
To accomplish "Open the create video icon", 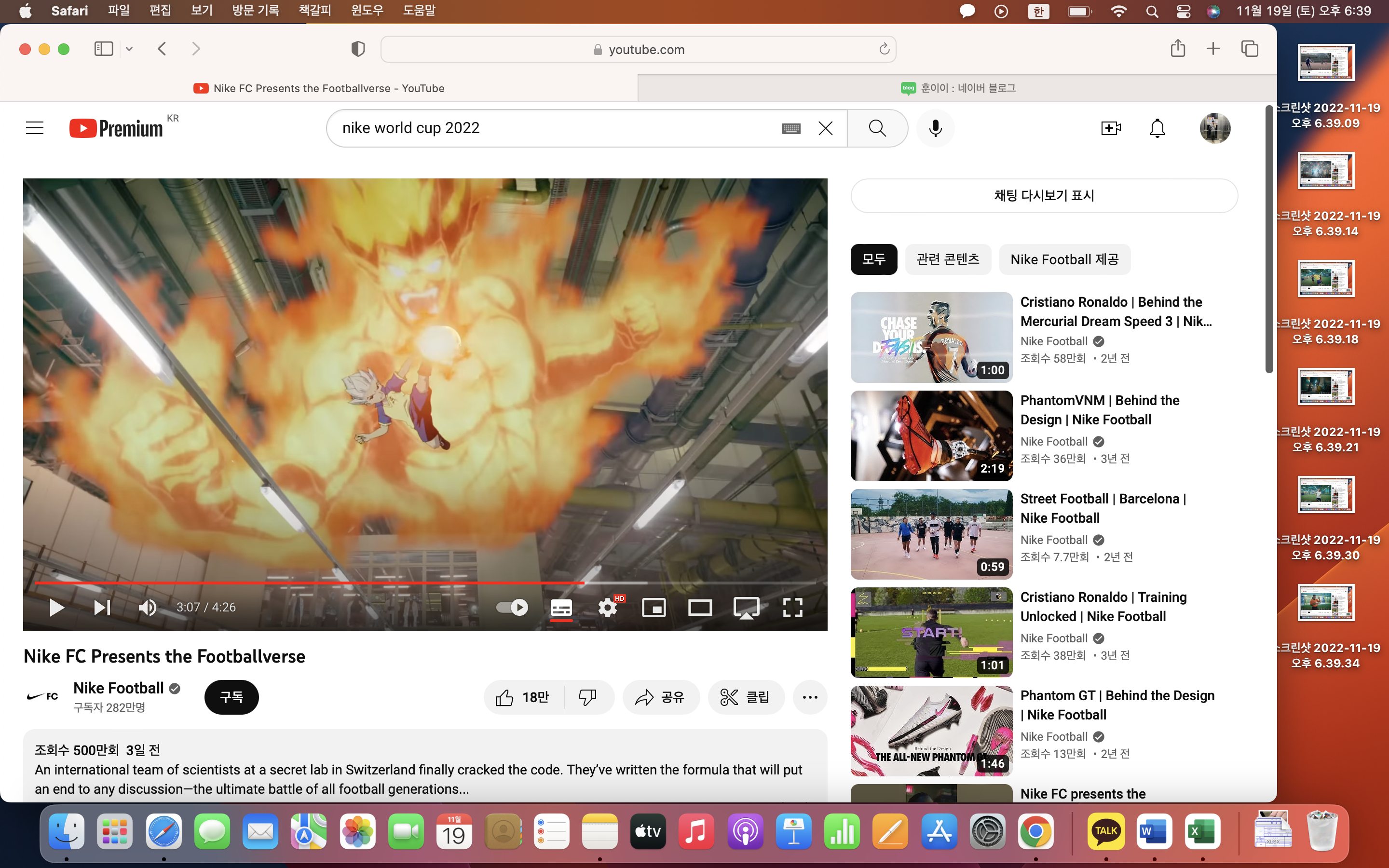I will pos(1111,128).
